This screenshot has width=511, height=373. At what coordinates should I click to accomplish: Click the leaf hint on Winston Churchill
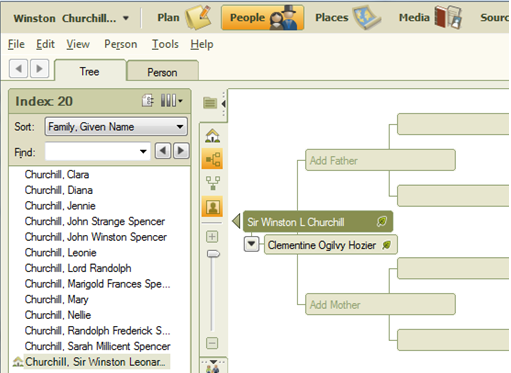(382, 221)
